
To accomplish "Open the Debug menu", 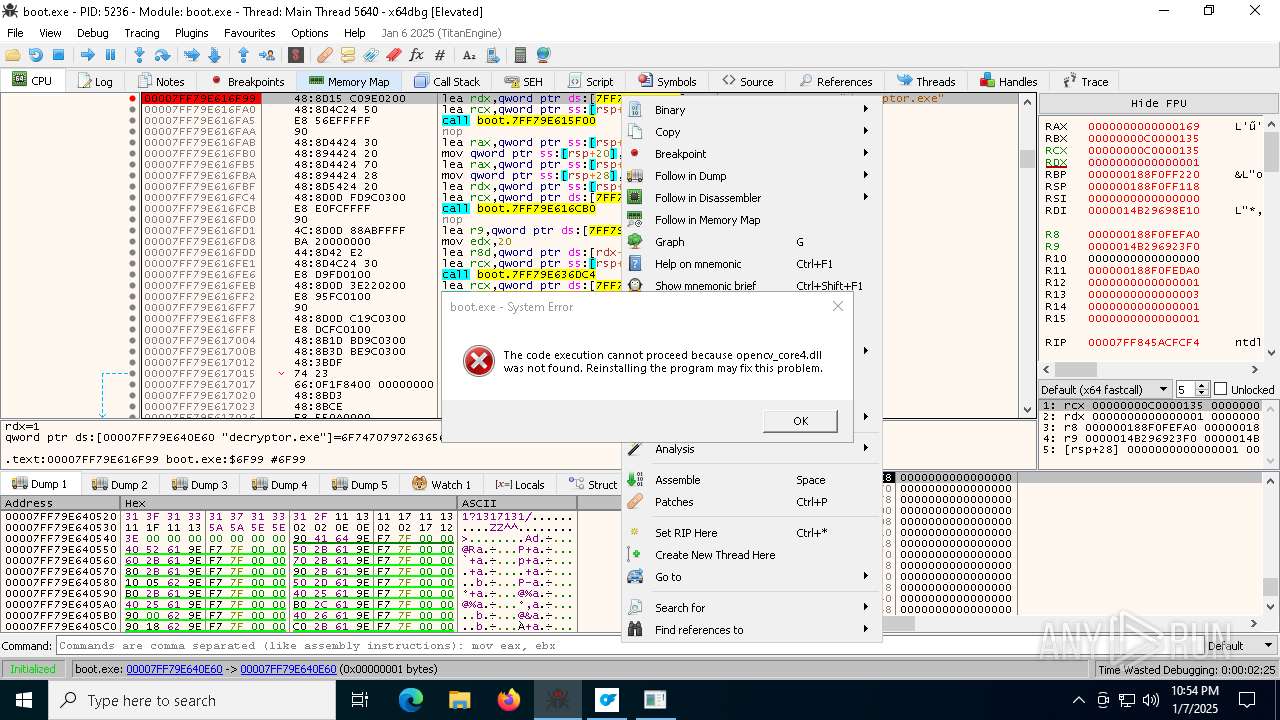I will 92,33.
